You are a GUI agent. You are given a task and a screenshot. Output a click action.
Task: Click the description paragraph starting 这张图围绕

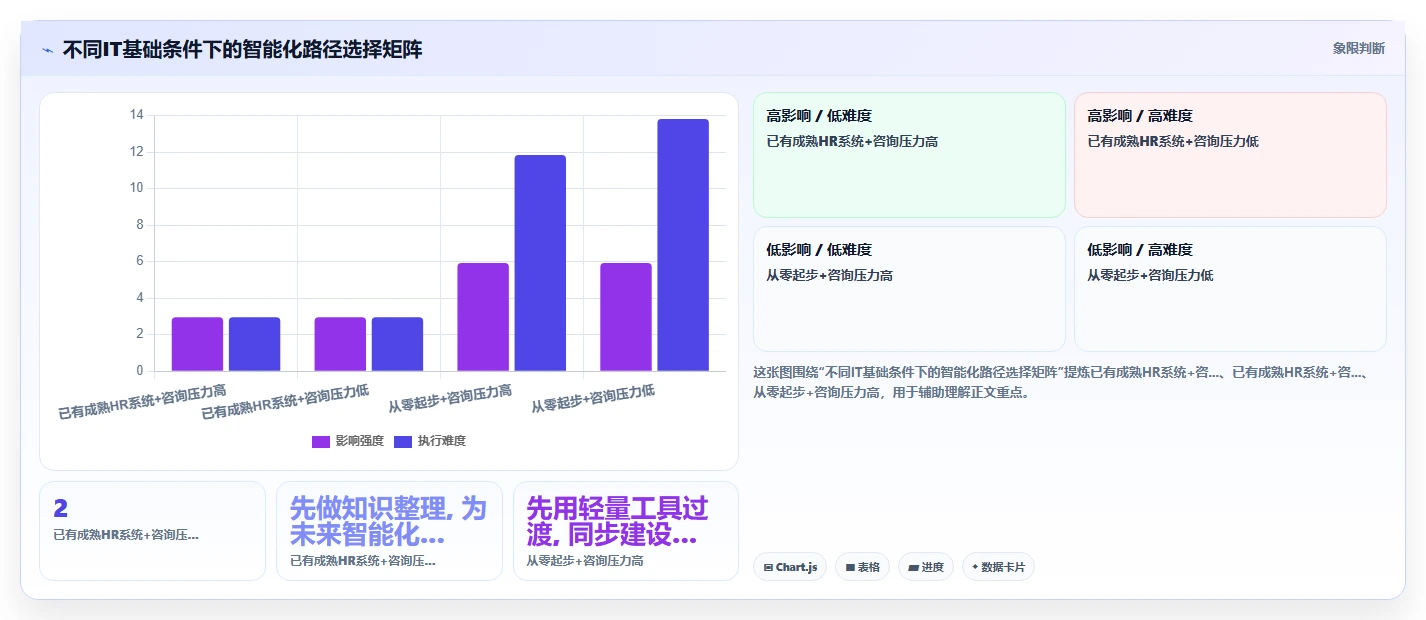click(1062, 382)
